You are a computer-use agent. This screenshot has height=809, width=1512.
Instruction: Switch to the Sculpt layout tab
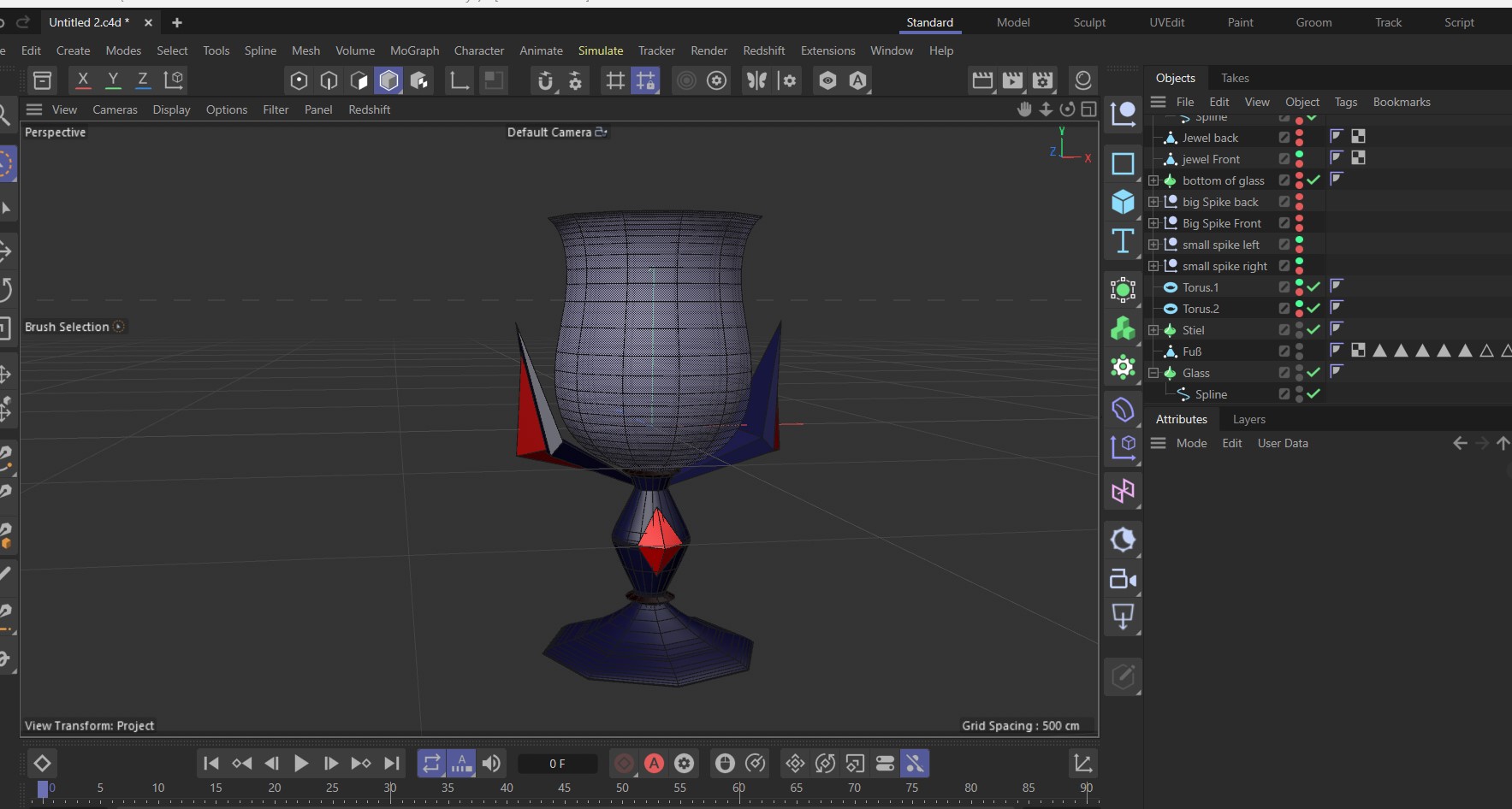point(1089,22)
